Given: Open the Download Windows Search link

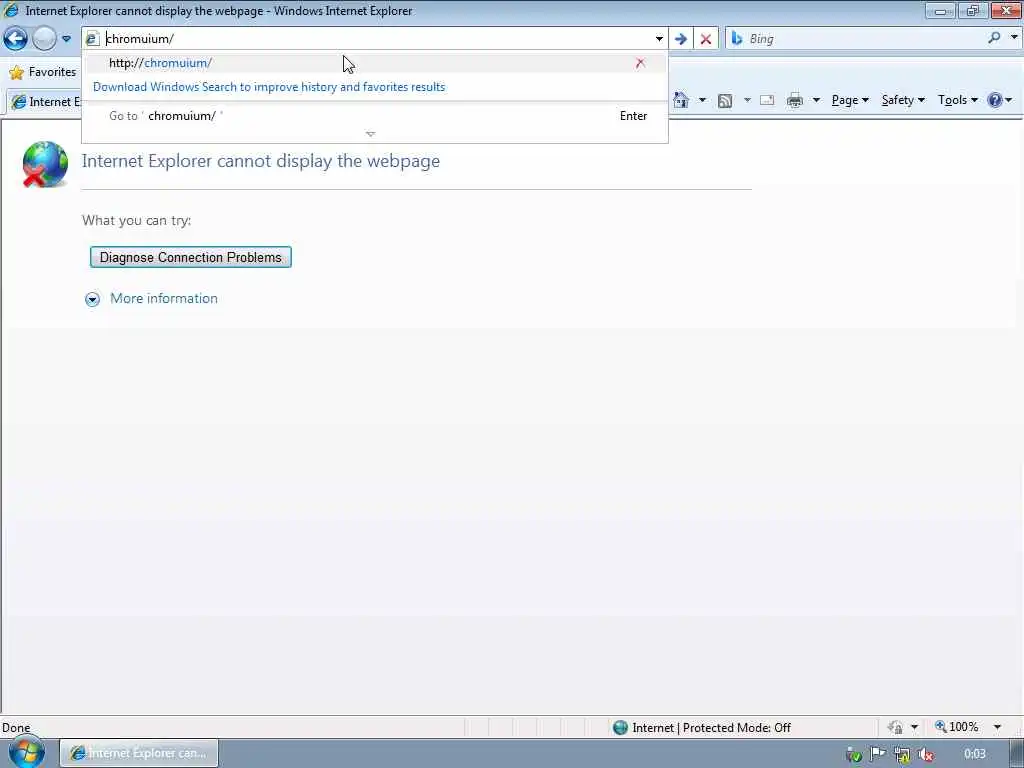Looking at the screenshot, I should pos(269,87).
